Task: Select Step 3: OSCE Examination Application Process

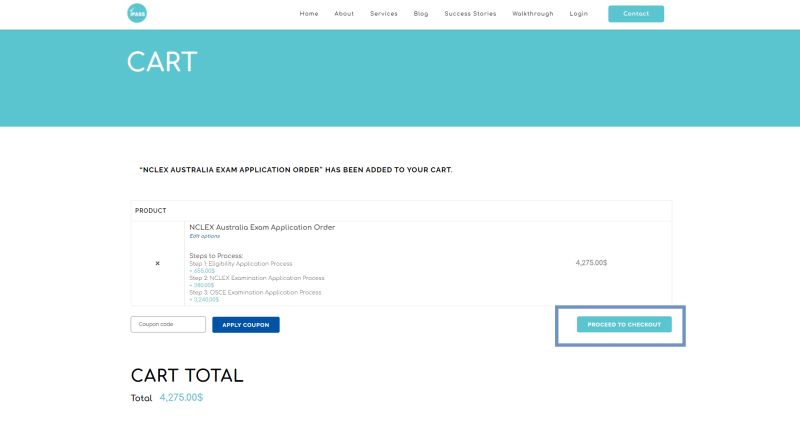Action: coord(255,292)
